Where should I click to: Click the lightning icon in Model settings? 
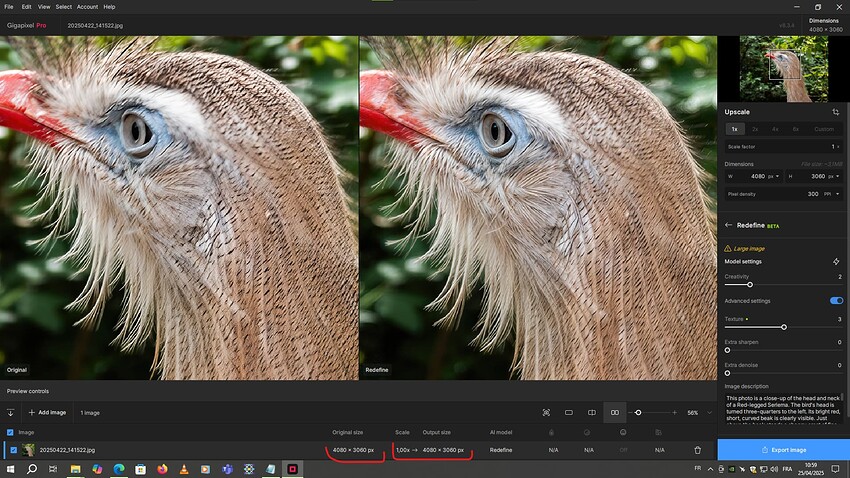(x=836, y=261)
